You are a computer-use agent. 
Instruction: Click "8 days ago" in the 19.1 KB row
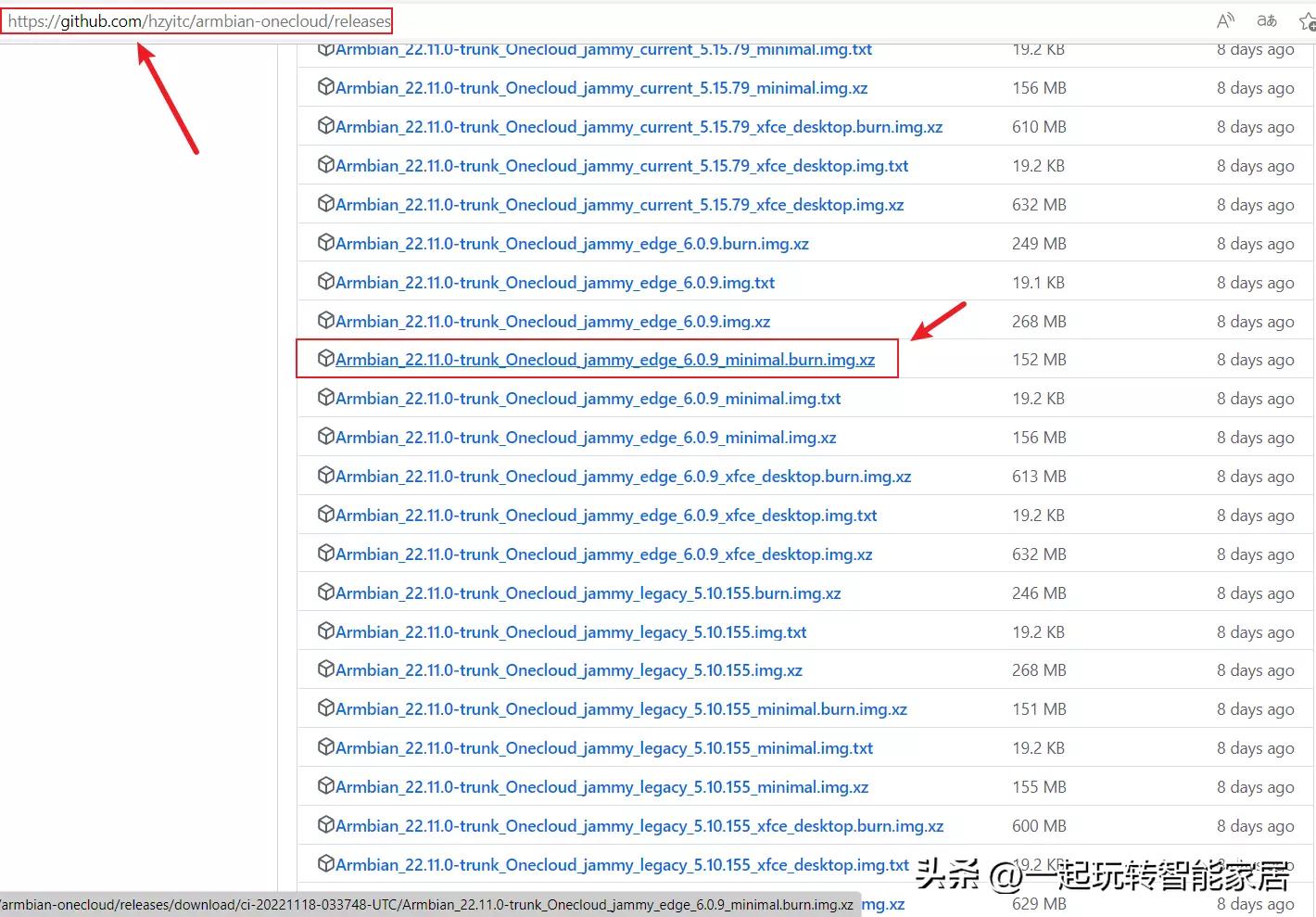tap(1256, 283)
